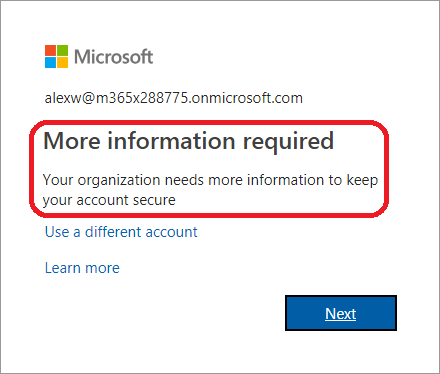Click the Microsoft wordmark text
The image size is (440, 374).
point(113,57)
